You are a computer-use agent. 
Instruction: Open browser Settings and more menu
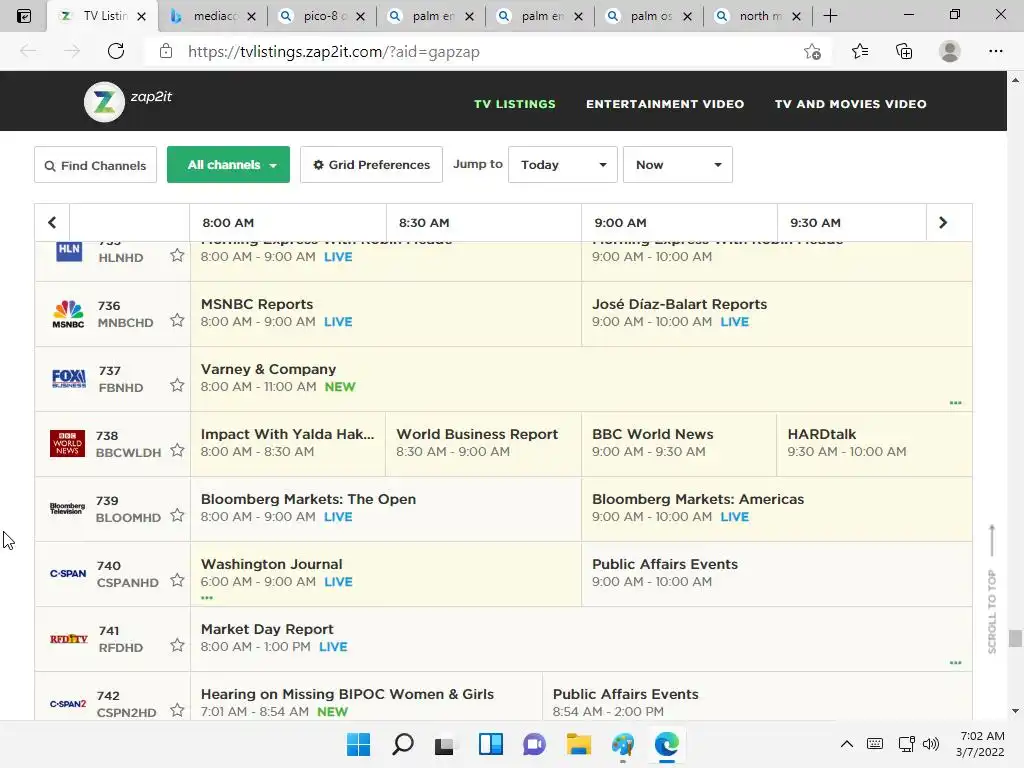click(995, 51)
